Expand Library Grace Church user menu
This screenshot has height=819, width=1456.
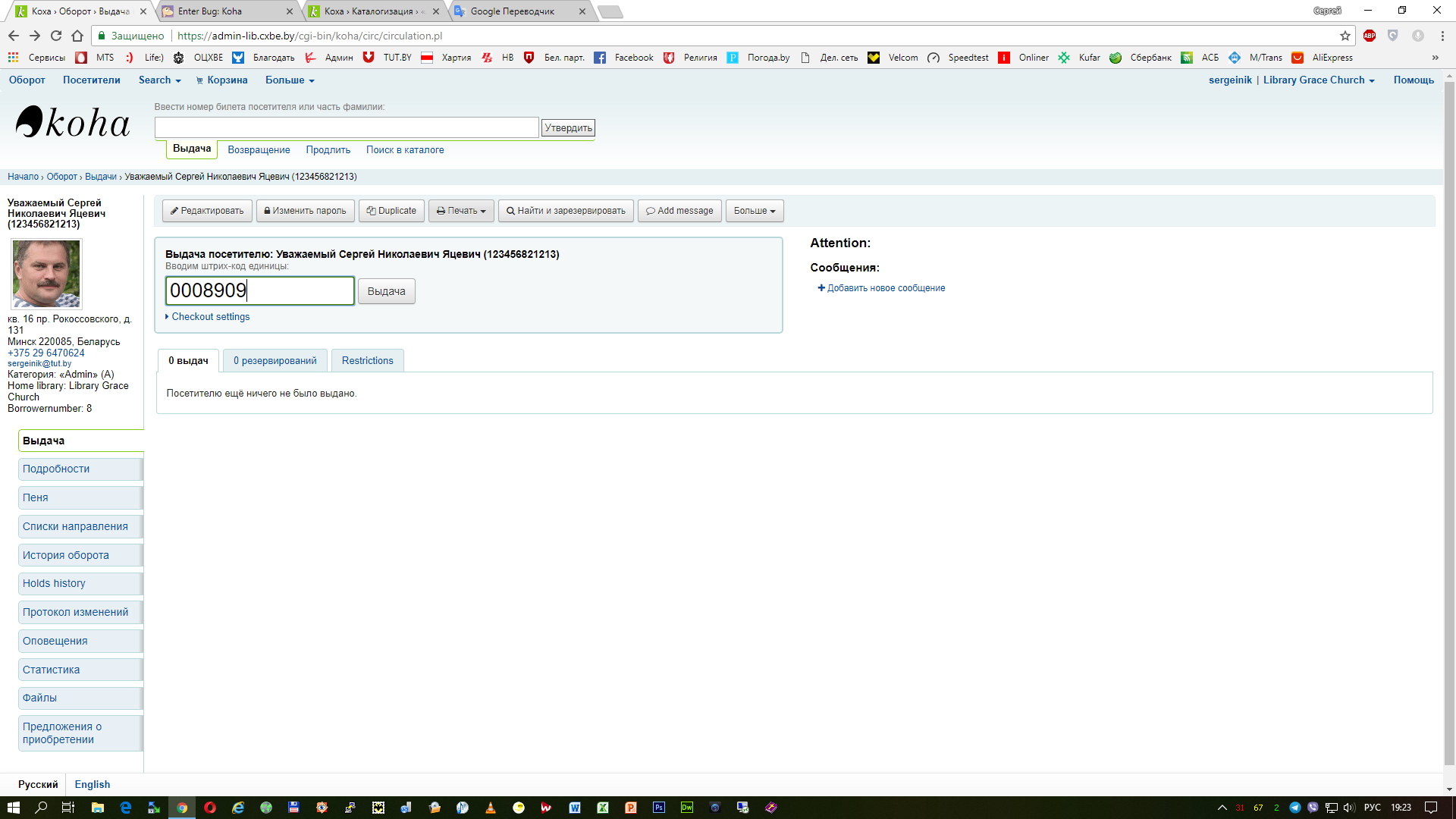pyautogui.click(x=1318, y=80)
